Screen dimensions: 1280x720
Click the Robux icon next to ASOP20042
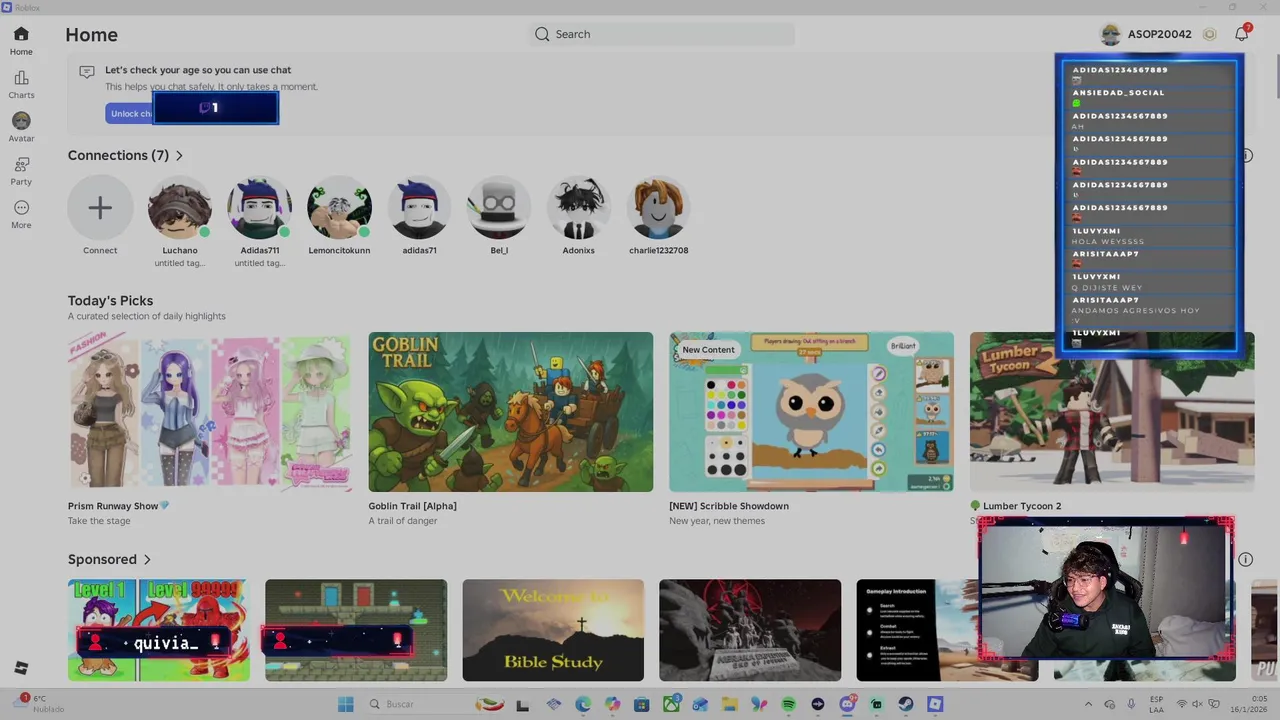[x=1209, y=34]
